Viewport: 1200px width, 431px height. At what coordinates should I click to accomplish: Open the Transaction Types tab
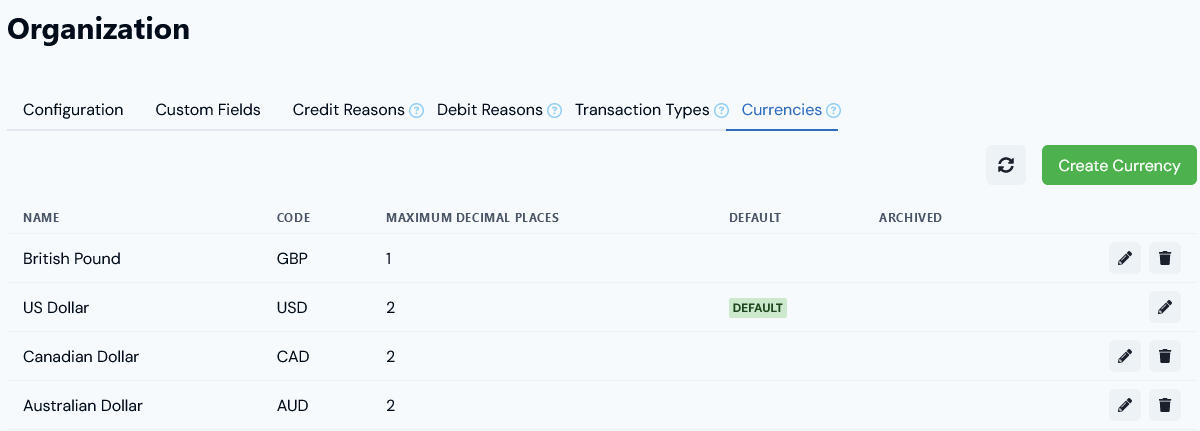coord(642,110)
